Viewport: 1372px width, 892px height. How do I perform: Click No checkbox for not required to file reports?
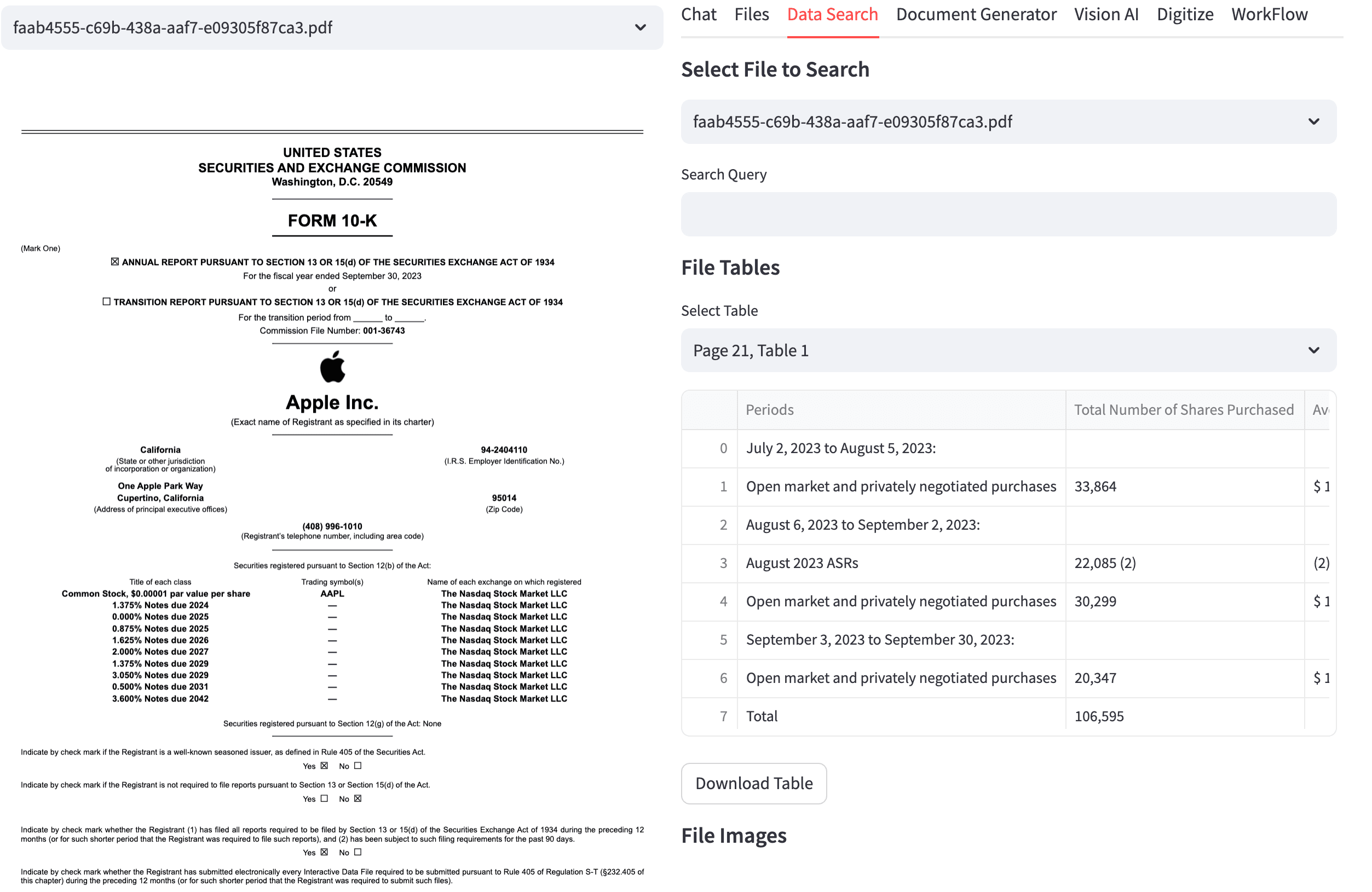pyautogui.click(x=358, y=798)
